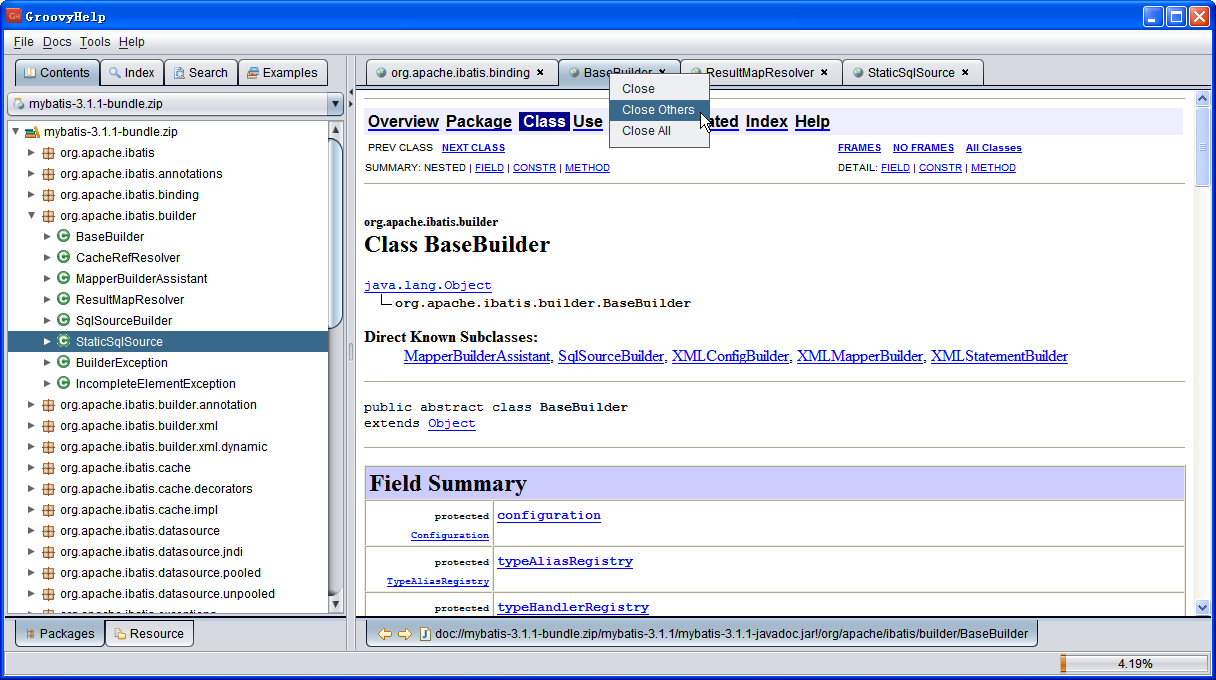Click the Overview link in the javadoc navbar
Viewport: 1216px width, 680px height.
[x=403, y=121]
